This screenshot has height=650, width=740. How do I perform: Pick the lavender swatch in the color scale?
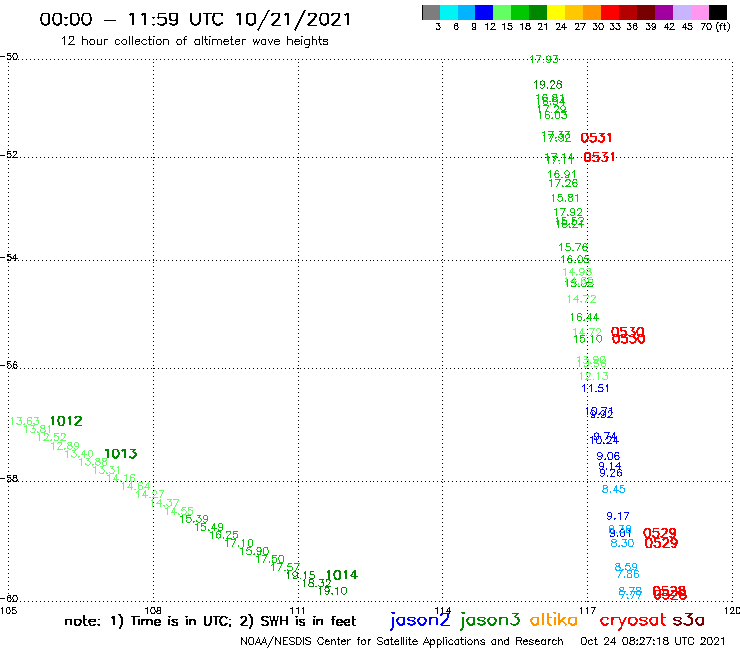point(682,12)
